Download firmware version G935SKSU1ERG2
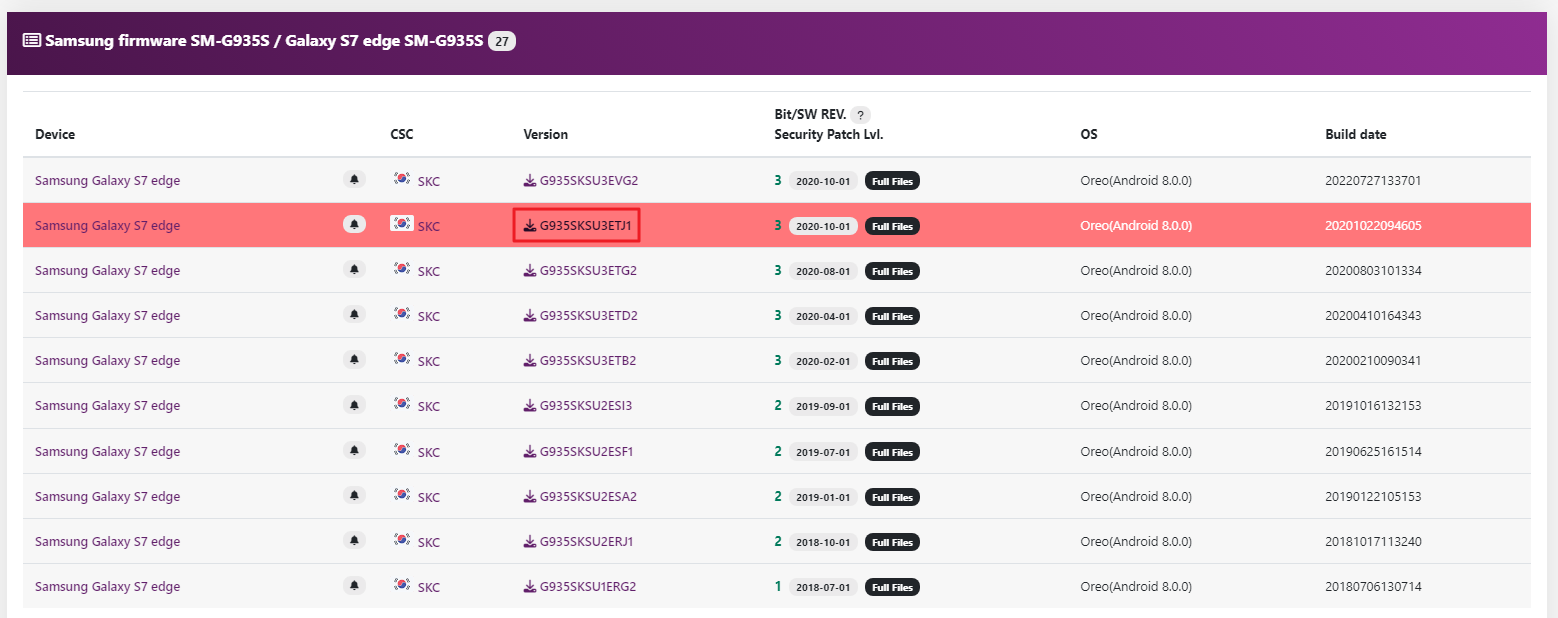 (x=581, y=587)
